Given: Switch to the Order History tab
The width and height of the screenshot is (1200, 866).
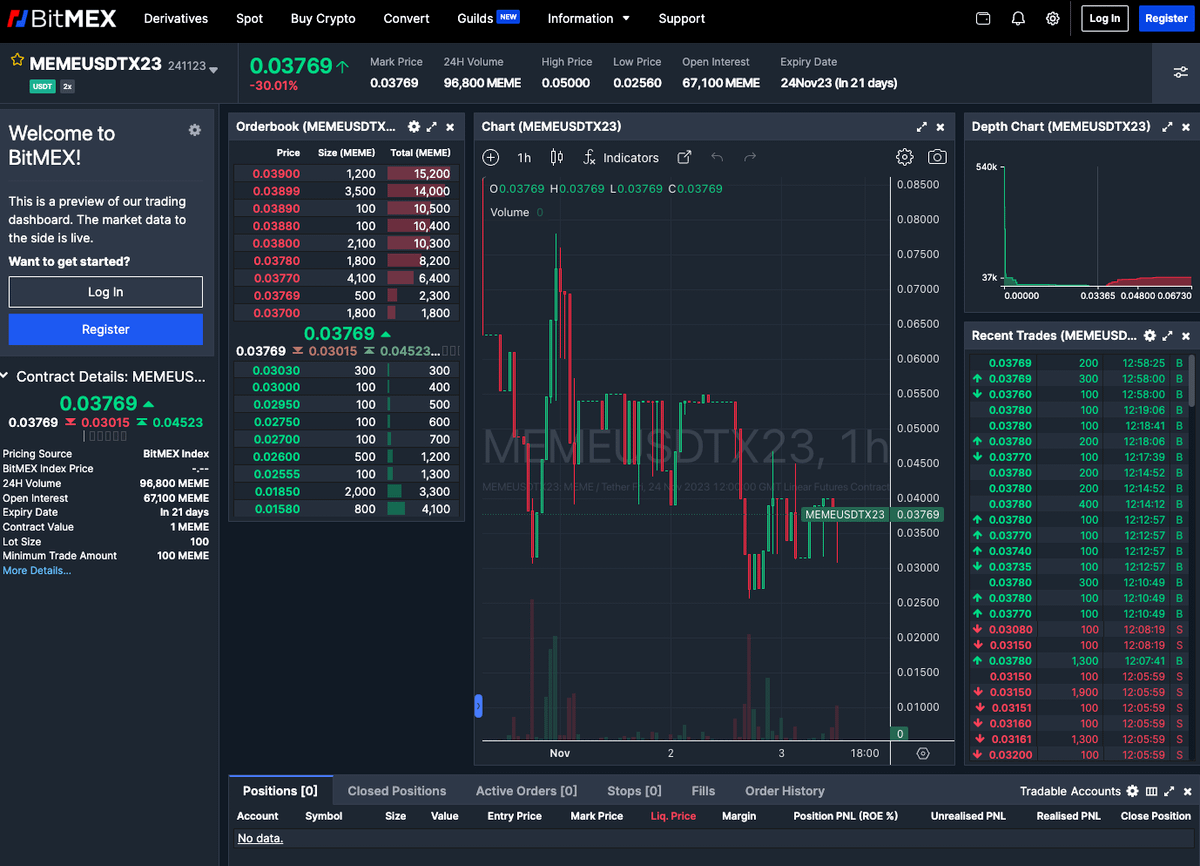Looking at the screenshot, I should (785, 791).
